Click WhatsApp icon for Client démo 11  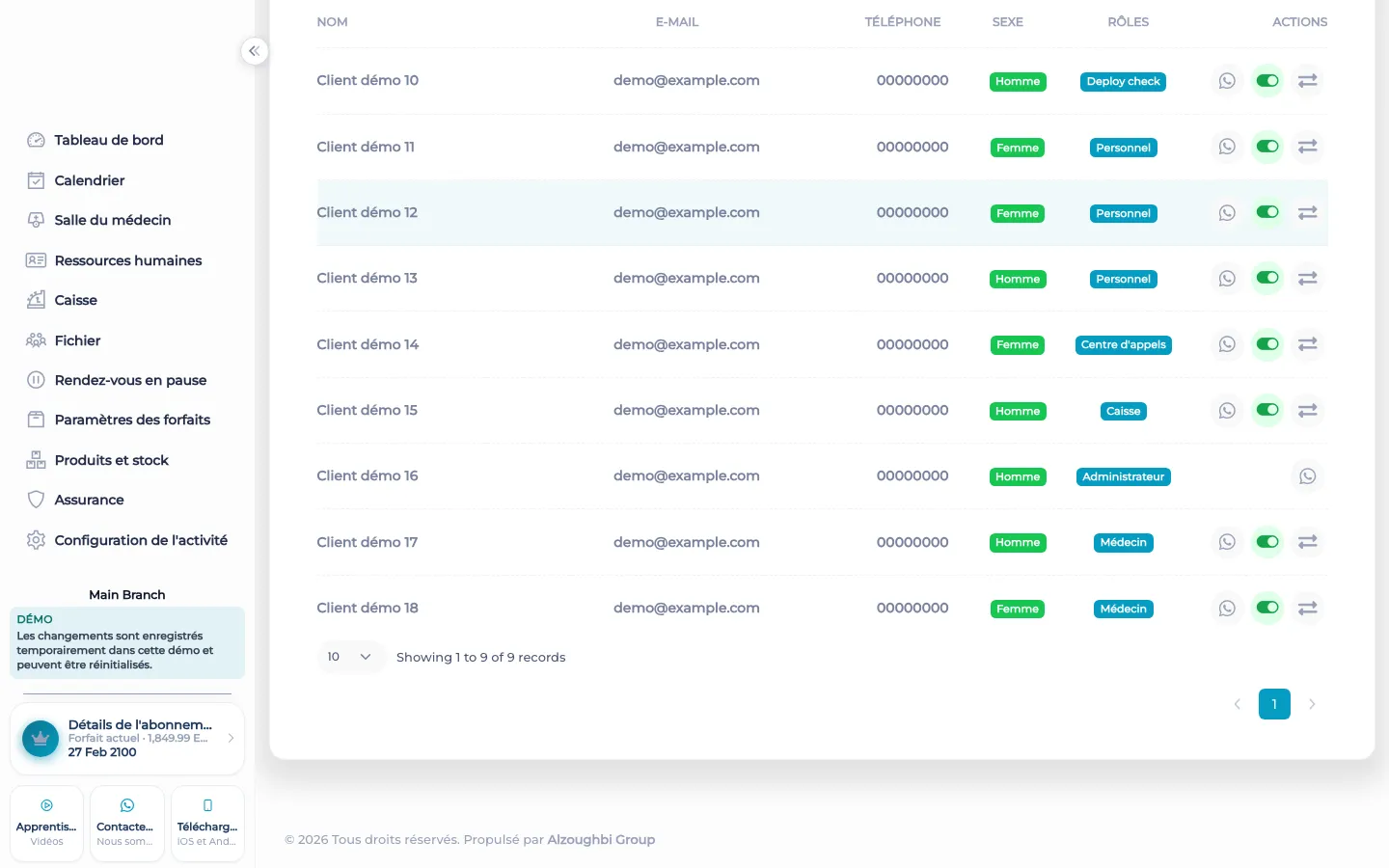1227,147
